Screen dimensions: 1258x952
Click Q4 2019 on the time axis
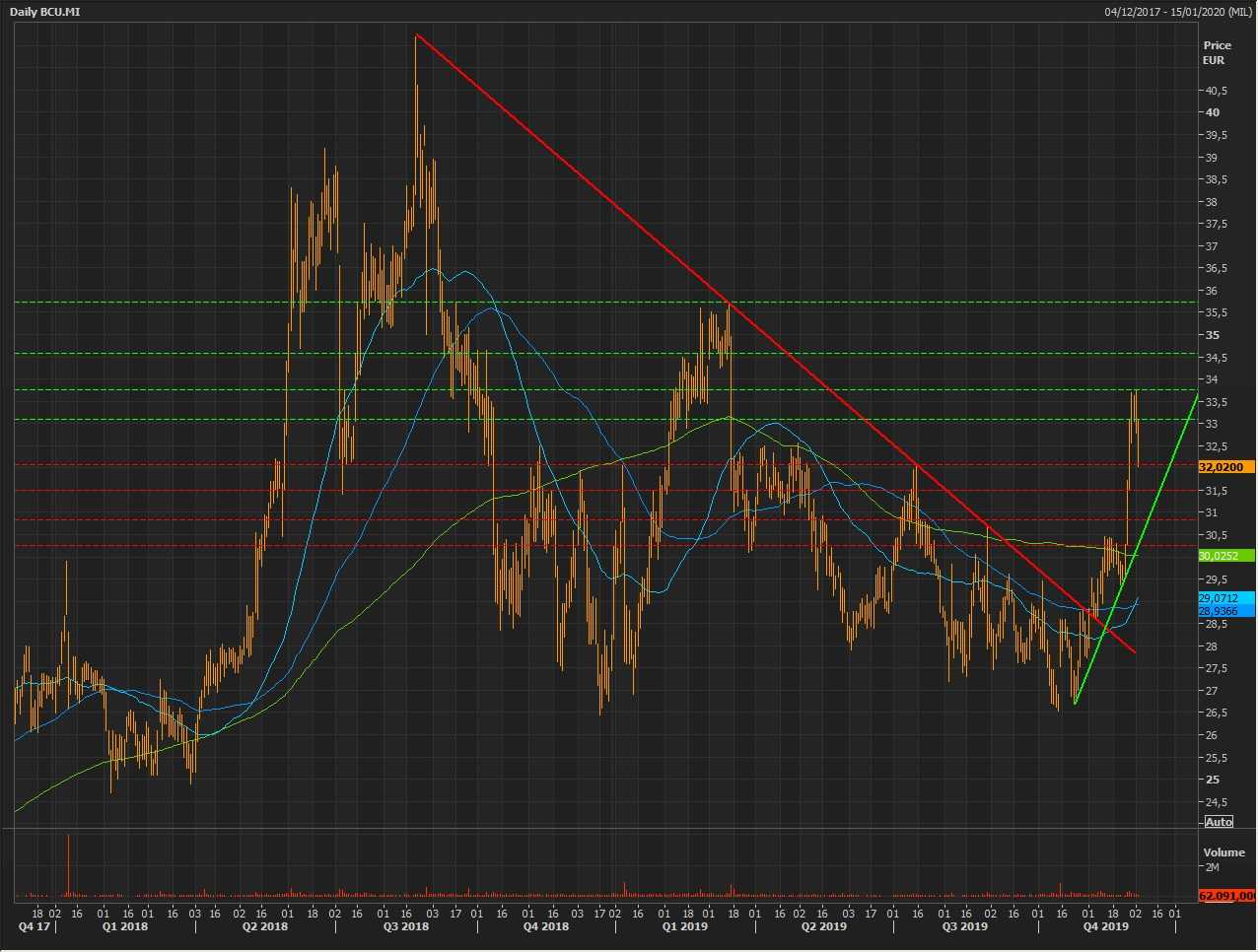point(1105,926)
